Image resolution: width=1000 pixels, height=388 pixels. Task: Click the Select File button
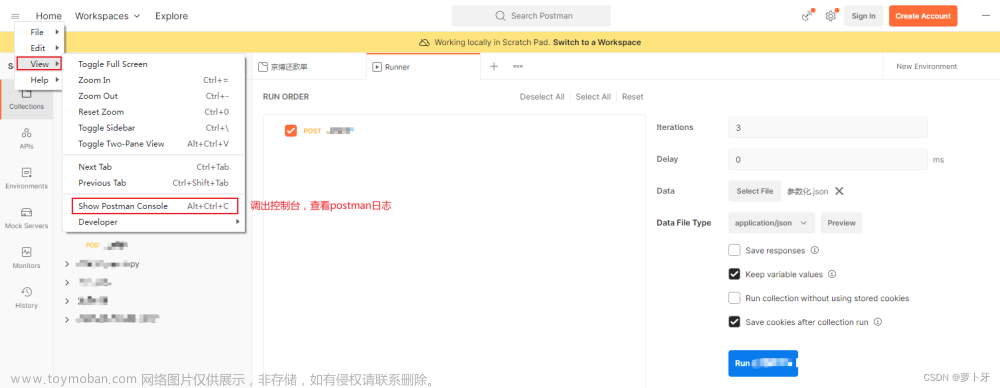pos(754,191)
